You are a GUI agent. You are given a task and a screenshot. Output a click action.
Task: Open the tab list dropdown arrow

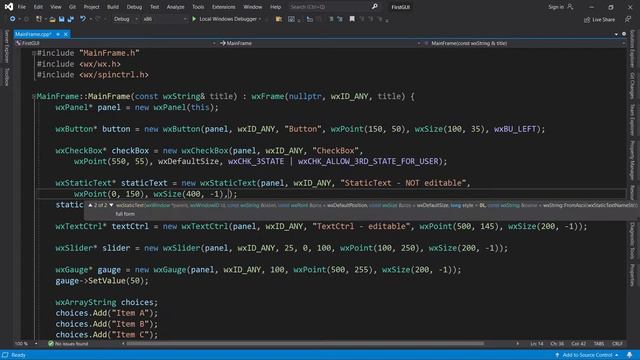(616, 34)
